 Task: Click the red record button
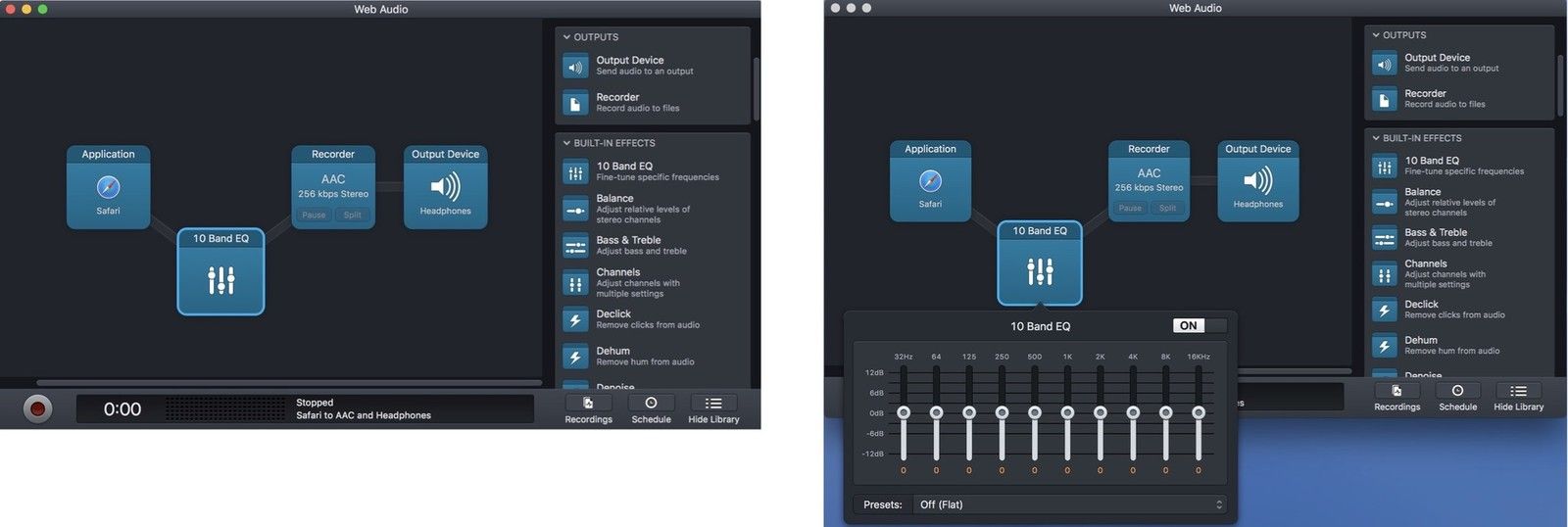tap(37, 408)
